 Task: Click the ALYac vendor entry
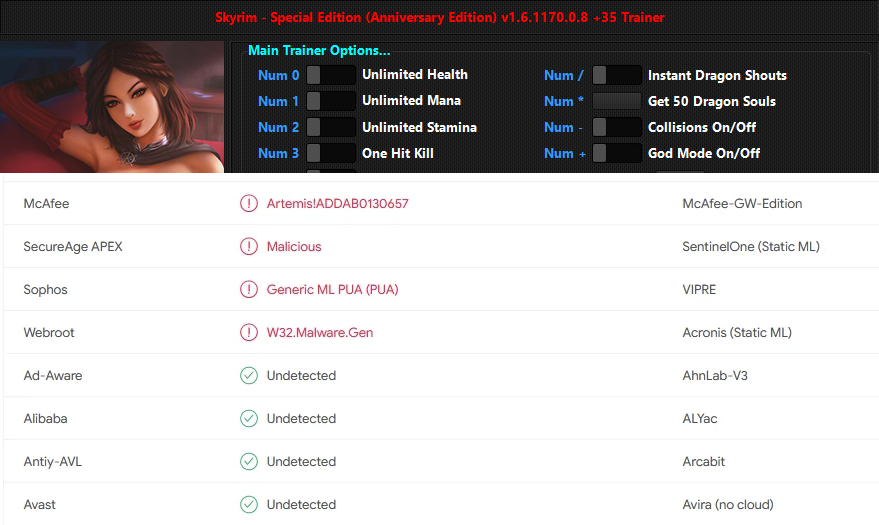tap(700, 419)
